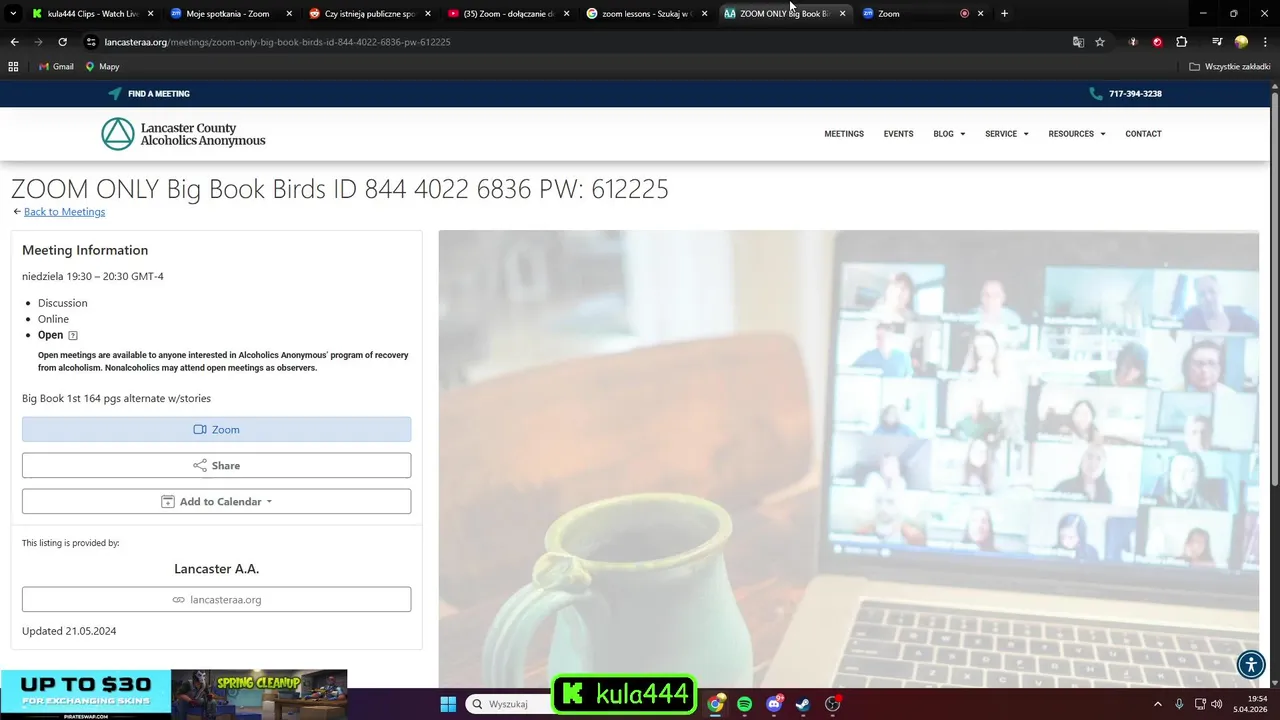Click the UP TO $30 skins ad banner
Image resolution: width=1280 pixels, height=720 pixels.
(x=85, y=693)
